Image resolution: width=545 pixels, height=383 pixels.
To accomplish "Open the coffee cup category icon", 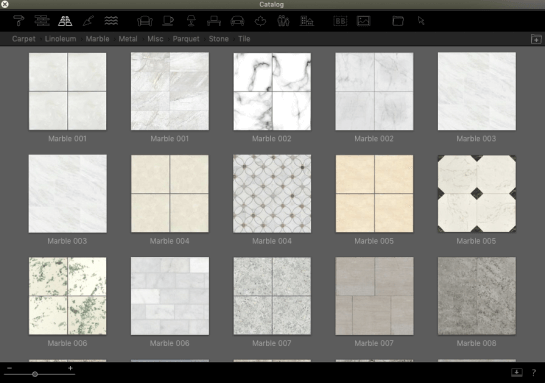I will pos(168,21).
